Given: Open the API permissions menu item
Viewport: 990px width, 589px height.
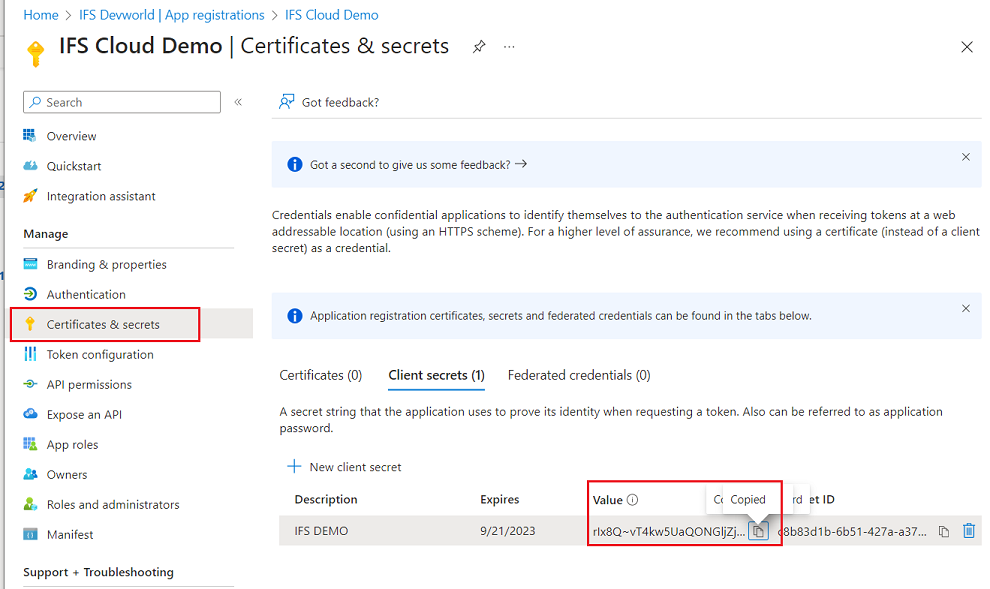Looking at the screenshot, I should 89,384.
